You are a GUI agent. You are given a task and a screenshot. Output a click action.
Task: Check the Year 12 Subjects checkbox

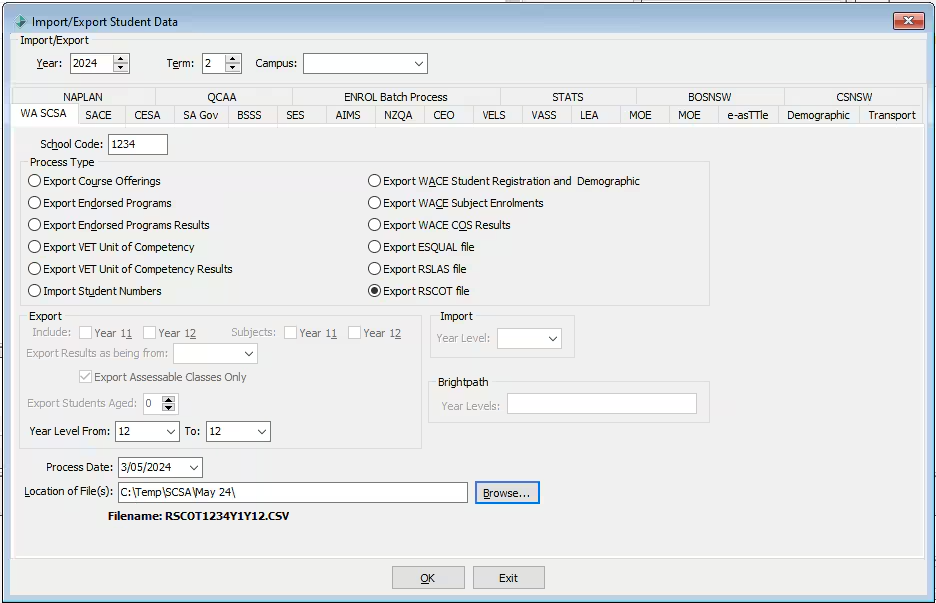pyautogui.click(x=354, y=333)
